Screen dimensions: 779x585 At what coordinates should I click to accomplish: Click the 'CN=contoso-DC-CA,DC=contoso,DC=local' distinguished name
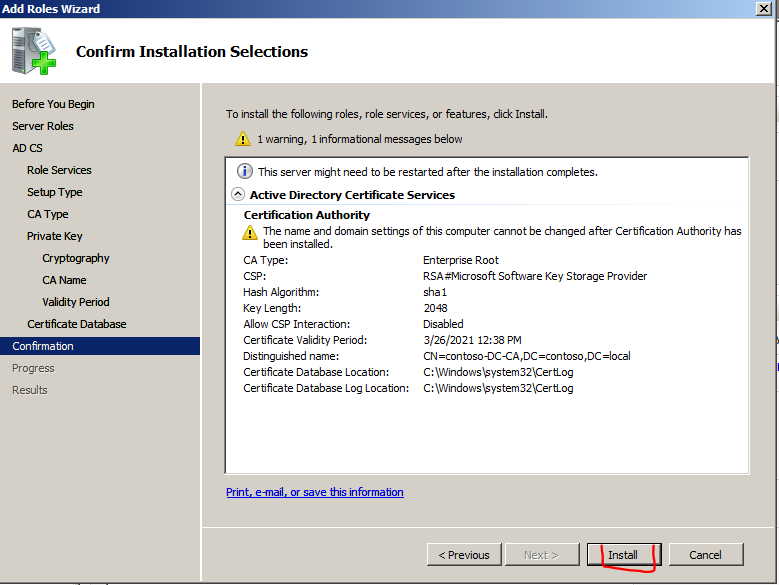(527, 356)
